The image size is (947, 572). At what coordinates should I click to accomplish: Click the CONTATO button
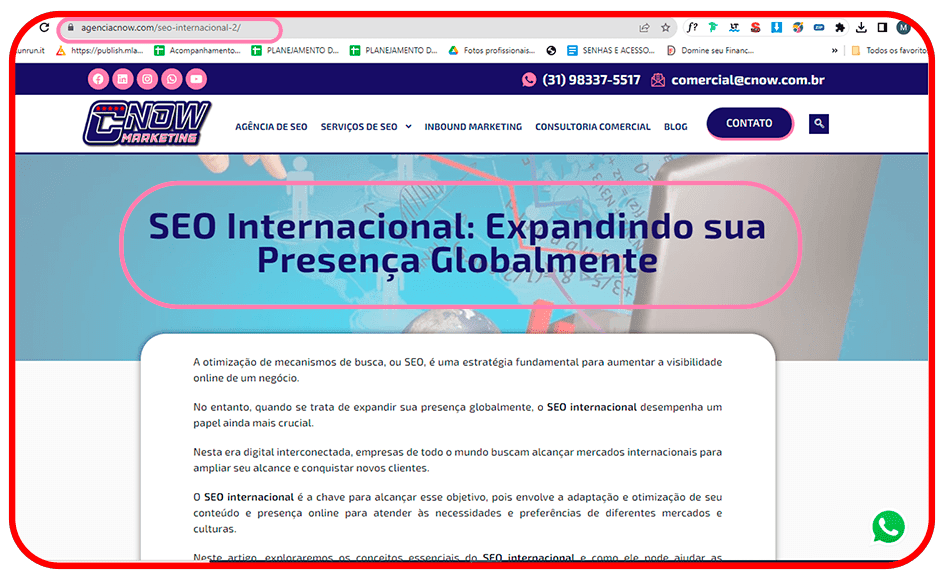tap(749, 123)
